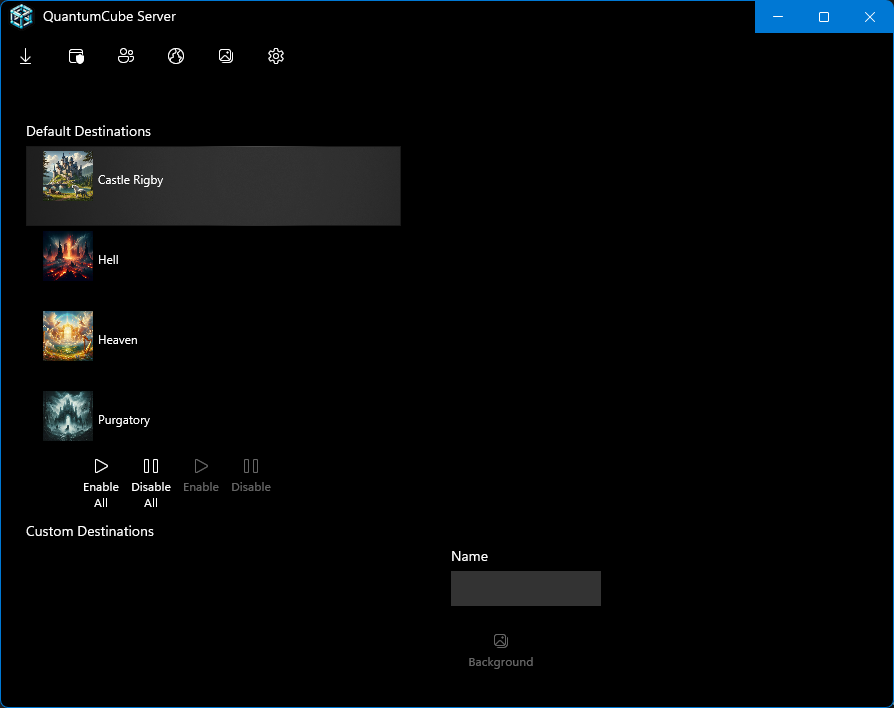
Task: Click the greyed-out Enable button
Action: pos(201,474)
